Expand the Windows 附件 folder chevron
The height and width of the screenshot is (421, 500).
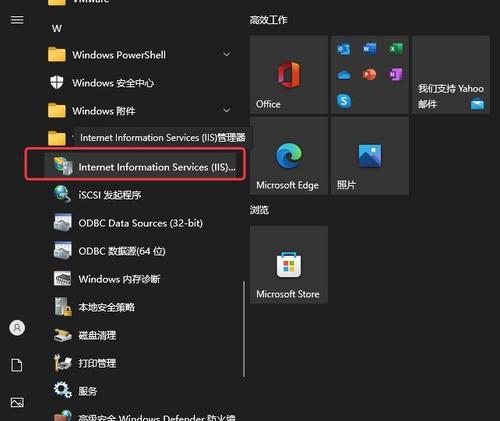click(x=227, y=110)
